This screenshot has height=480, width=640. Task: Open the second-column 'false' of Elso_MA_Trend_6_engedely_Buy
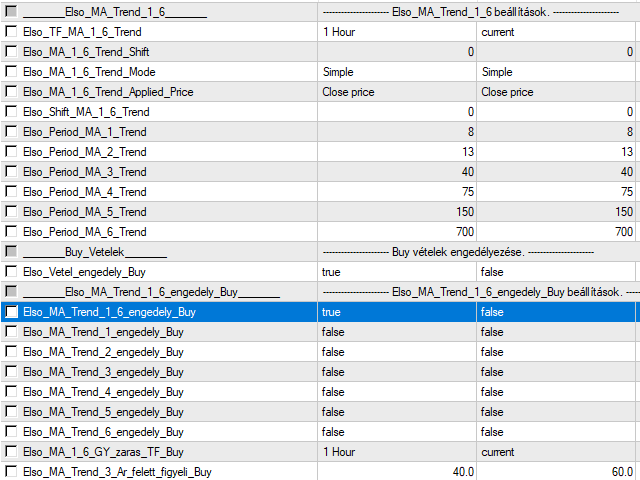click(x=556, y=432)
